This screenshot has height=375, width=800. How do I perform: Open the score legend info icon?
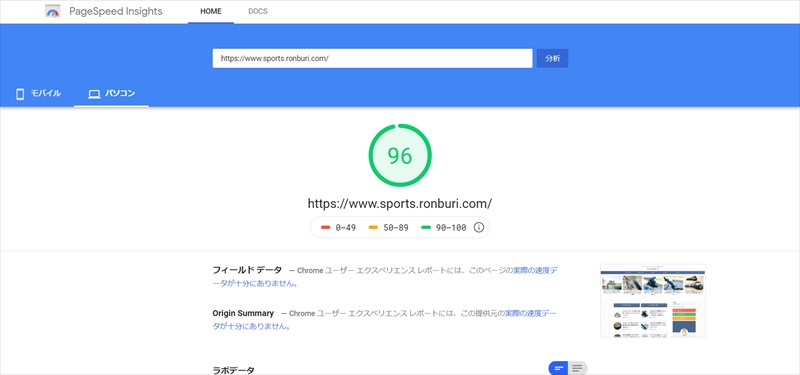pos(479,228)
